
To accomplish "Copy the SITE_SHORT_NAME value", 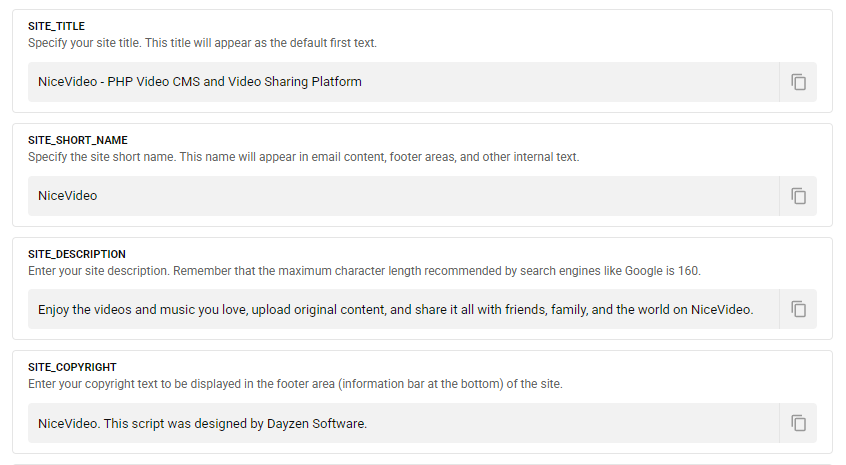I will point(798,196).
